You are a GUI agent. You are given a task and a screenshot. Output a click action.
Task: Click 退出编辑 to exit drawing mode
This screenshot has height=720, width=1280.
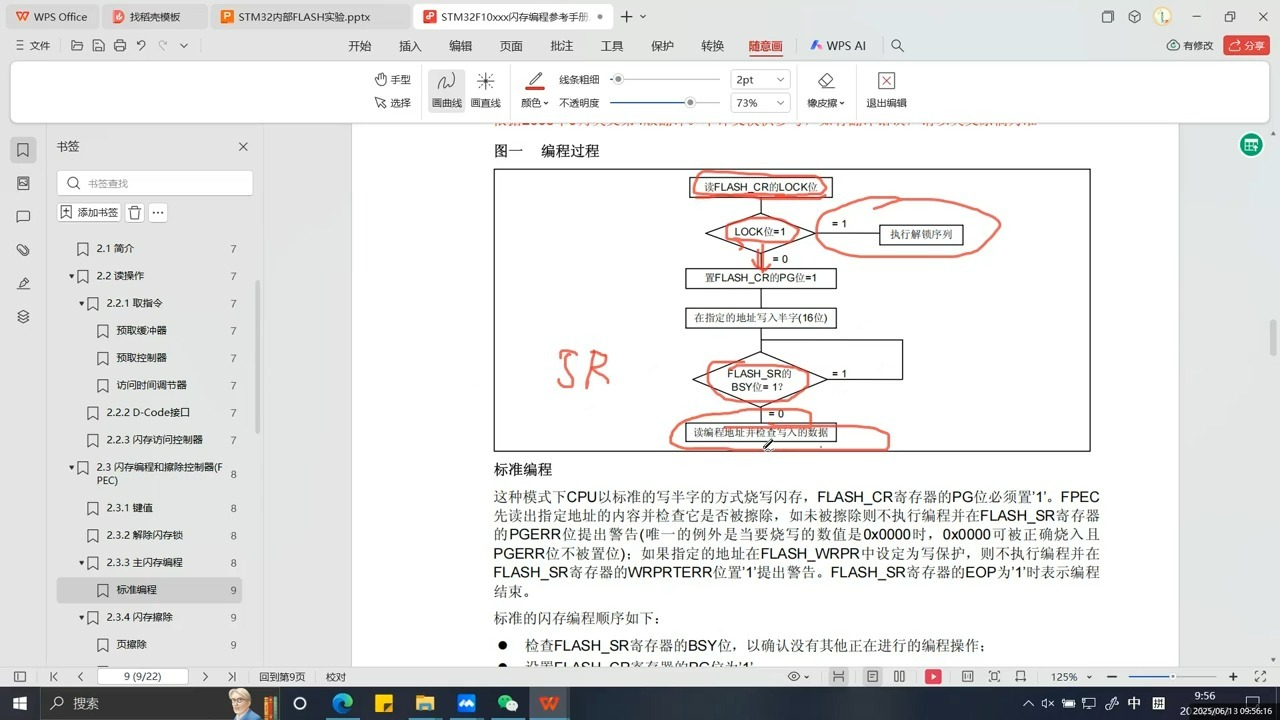pyautogui.click(x=886, y=91)
